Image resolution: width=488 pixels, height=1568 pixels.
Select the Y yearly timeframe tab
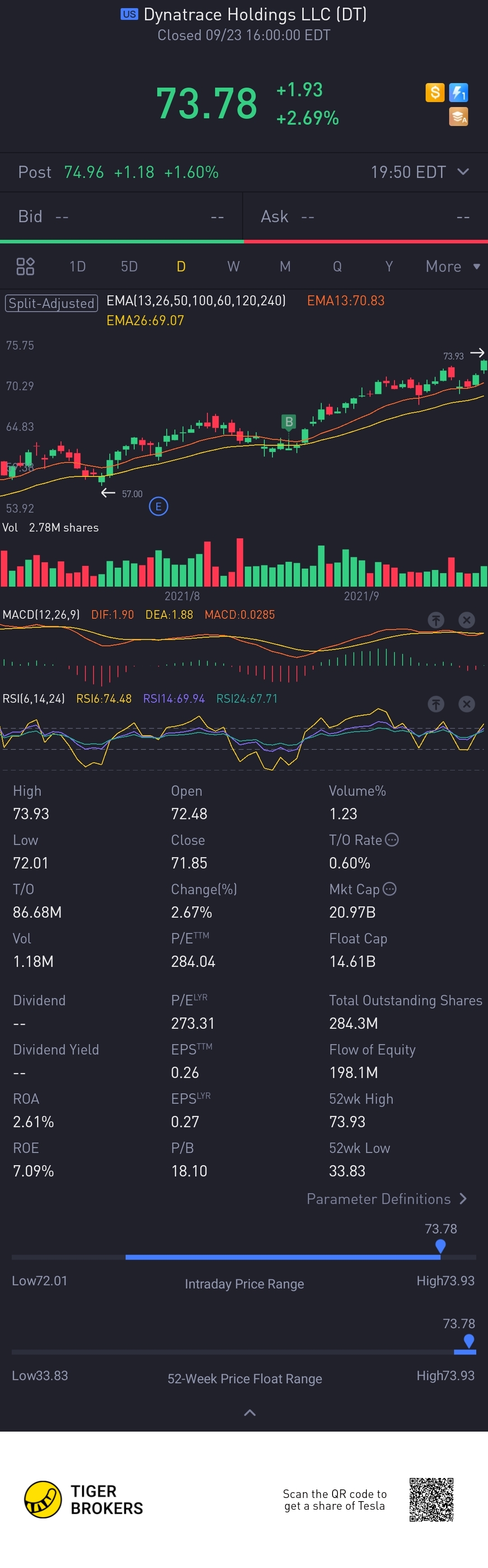click(x=389, y=266)
